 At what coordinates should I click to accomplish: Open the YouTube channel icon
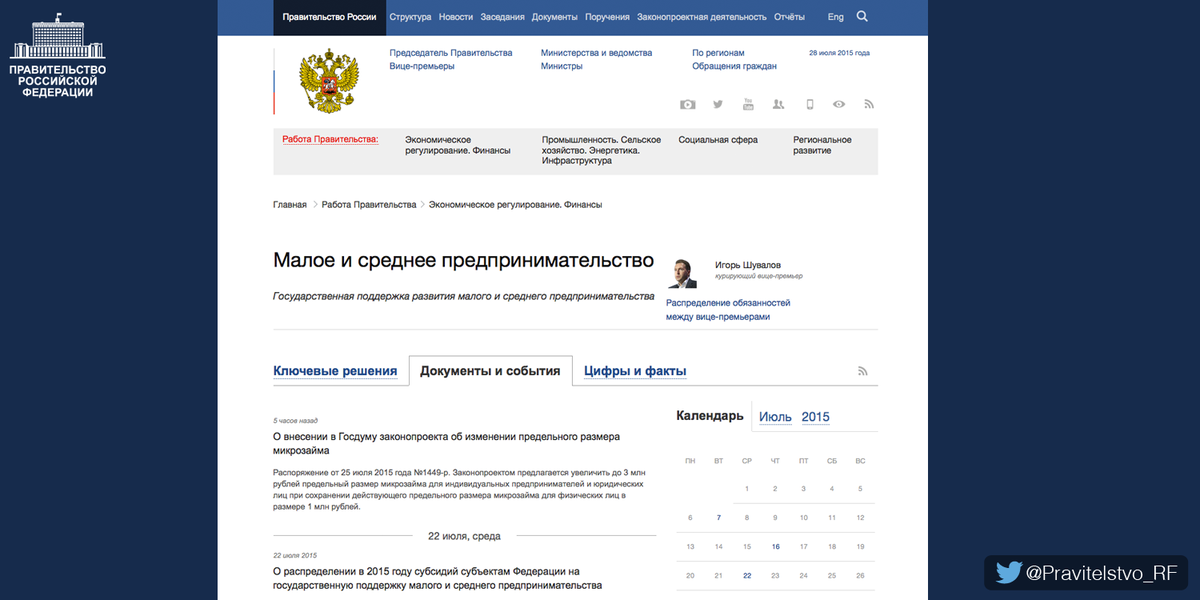pos(747,104)
